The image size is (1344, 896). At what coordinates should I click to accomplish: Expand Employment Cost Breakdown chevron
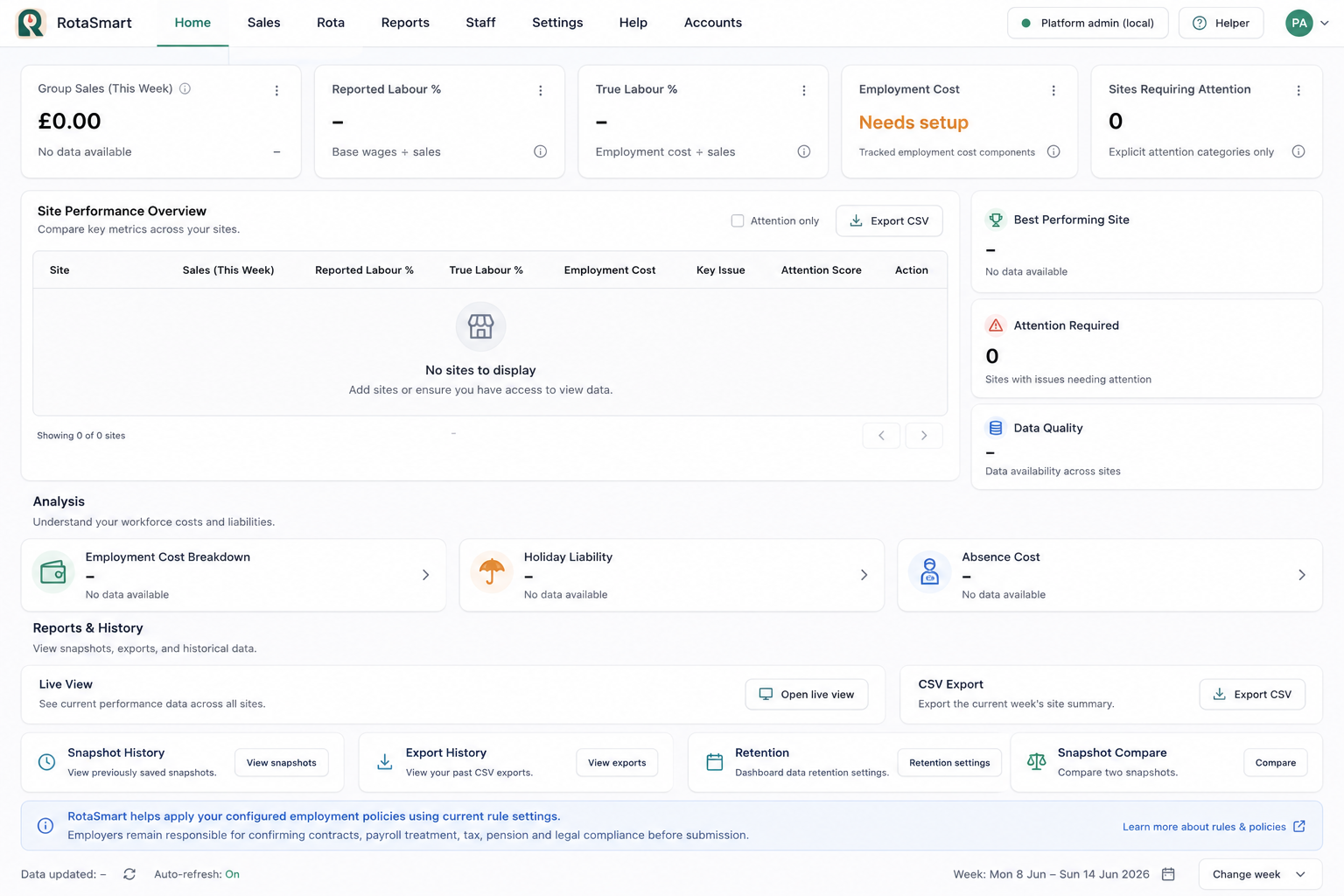click(425, 575)
